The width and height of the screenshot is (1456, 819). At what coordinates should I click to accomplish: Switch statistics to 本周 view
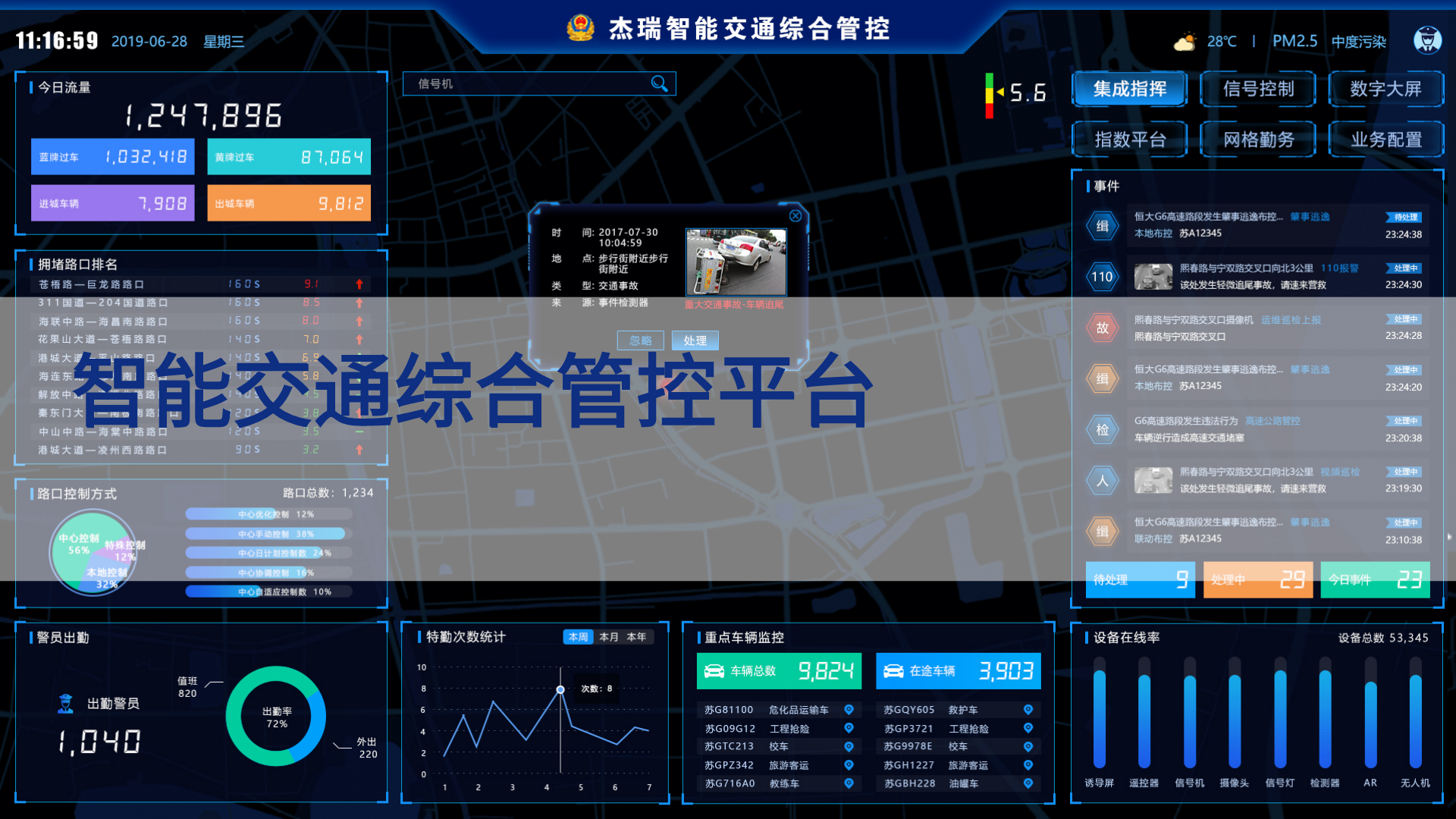pyautogui.click(x=578, y=637)
